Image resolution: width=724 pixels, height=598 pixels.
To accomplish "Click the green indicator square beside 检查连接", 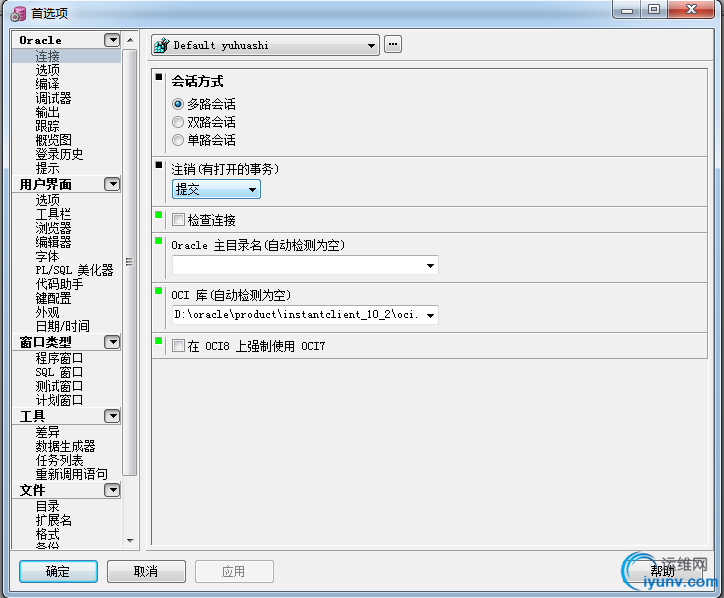I will point(159,215).
